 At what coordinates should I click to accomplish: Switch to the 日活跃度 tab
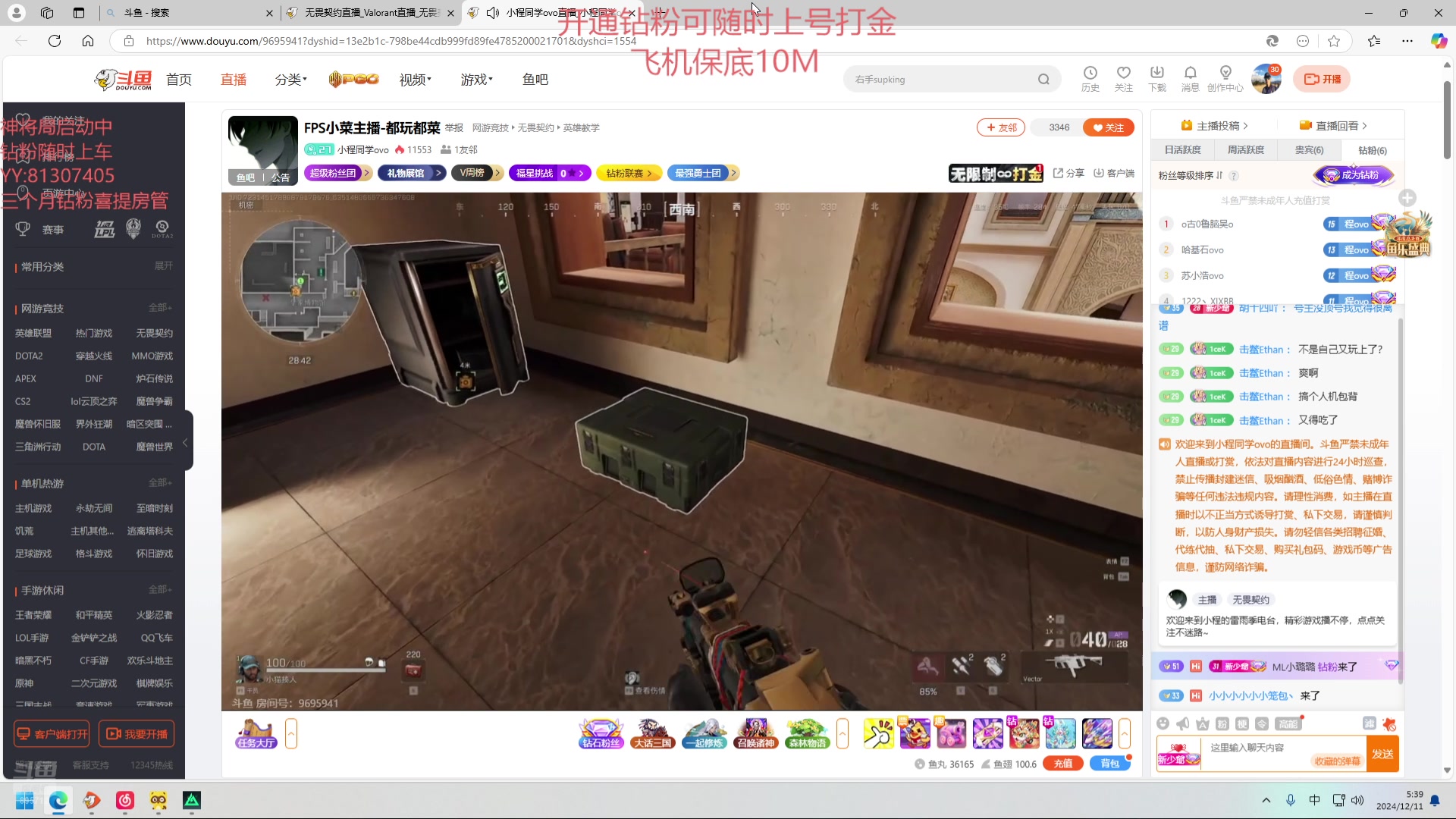[1182, 150]
